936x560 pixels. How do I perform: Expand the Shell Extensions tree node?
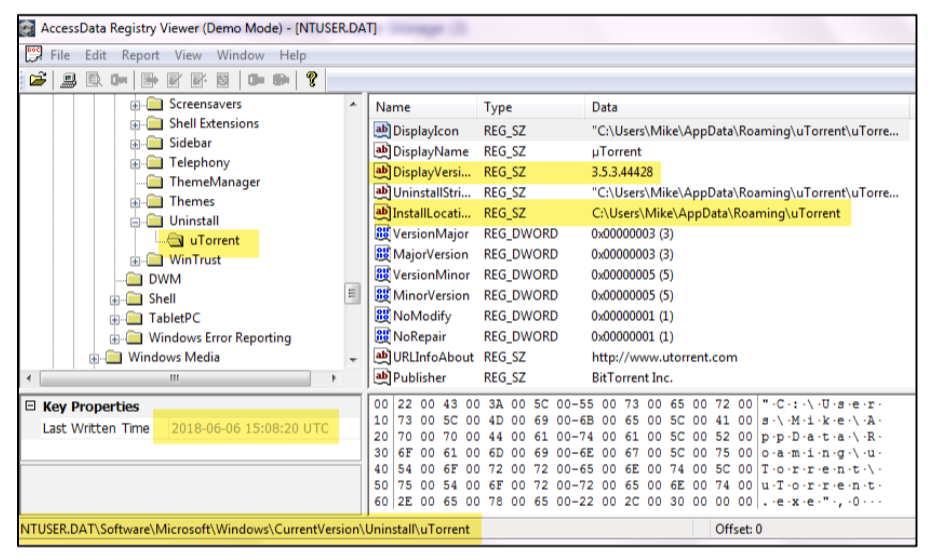pyautogui.click(x=136, y=125)
